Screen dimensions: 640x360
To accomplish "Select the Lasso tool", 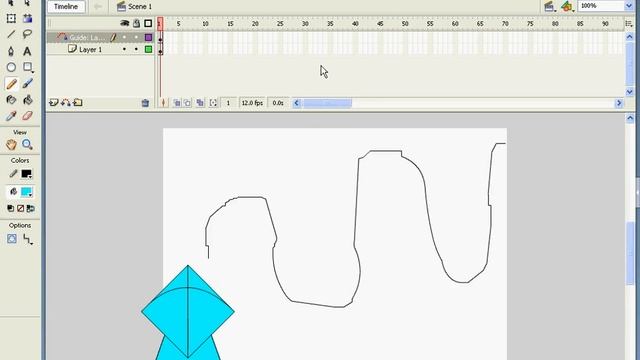I will click(27, 34).
